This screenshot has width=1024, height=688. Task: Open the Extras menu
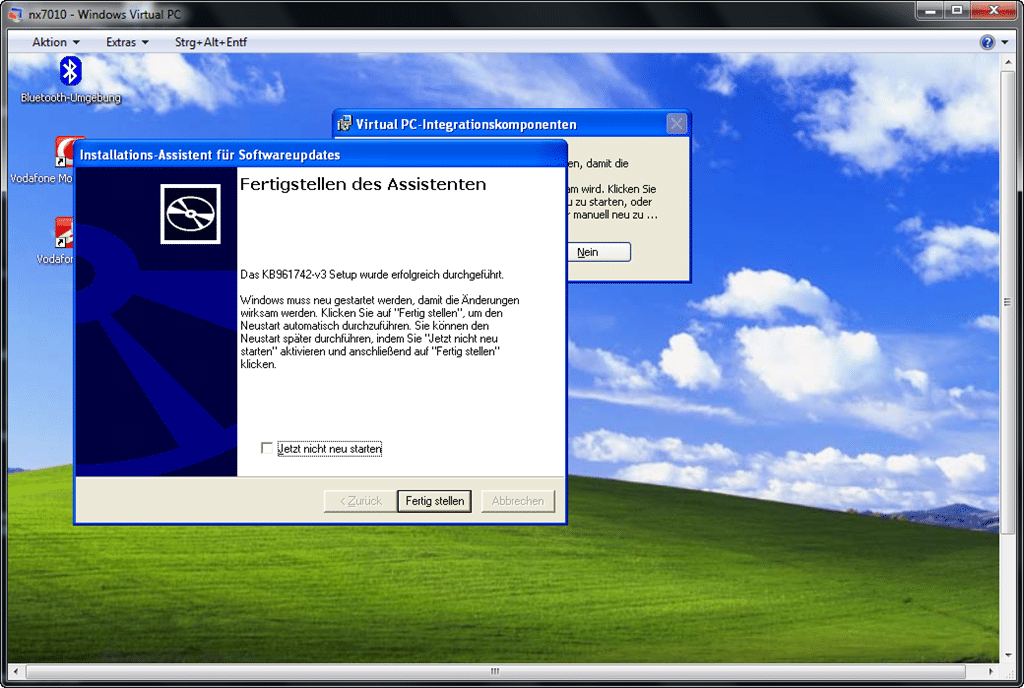127,42
